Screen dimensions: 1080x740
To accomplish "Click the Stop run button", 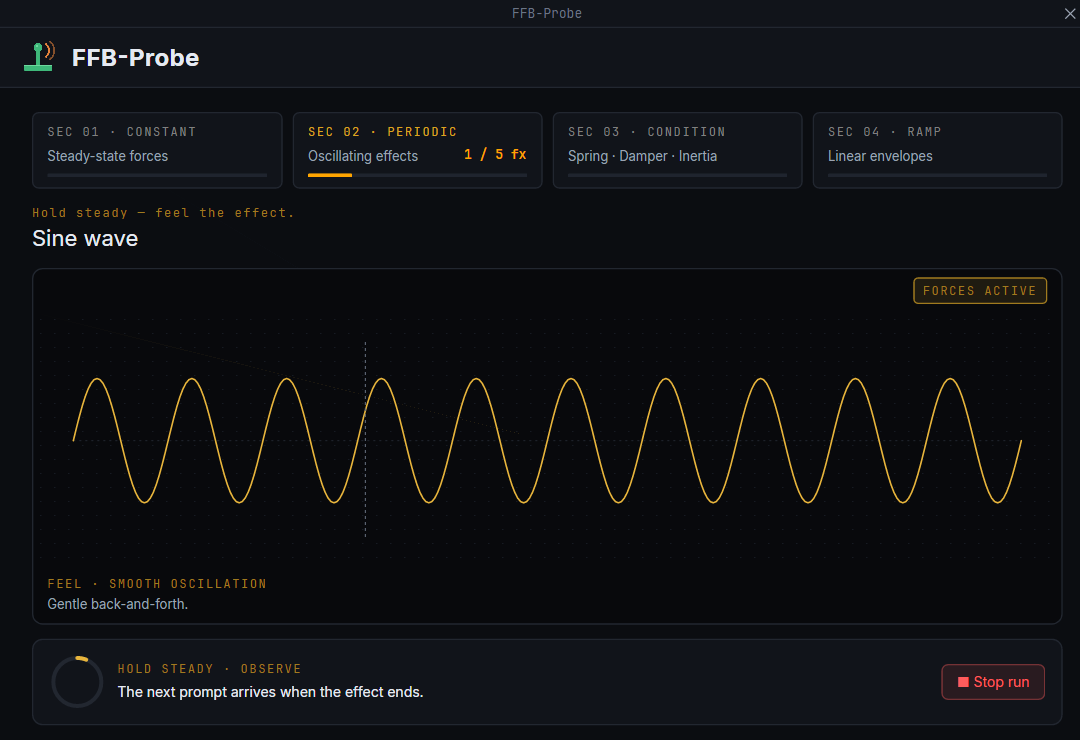I will [993, 682].
